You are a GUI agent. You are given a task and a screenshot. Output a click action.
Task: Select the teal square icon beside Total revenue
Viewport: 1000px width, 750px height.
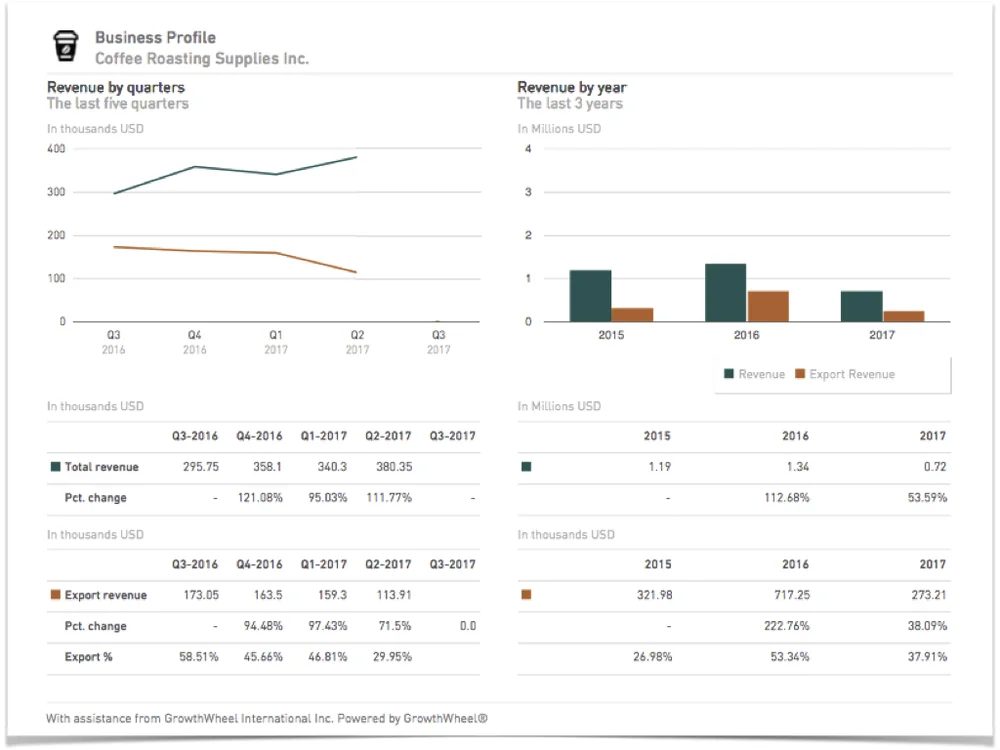point(53,466)
